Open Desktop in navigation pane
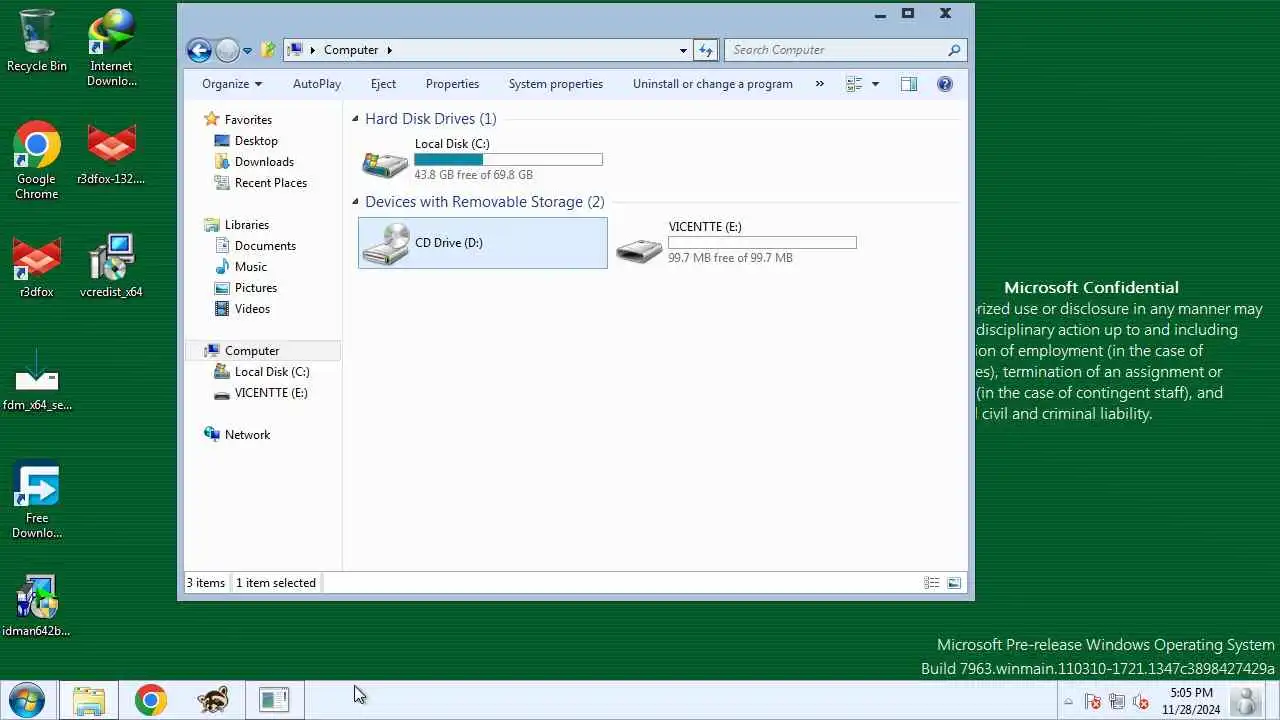This screenshot has height=720, width=1280. coord(256,141)
